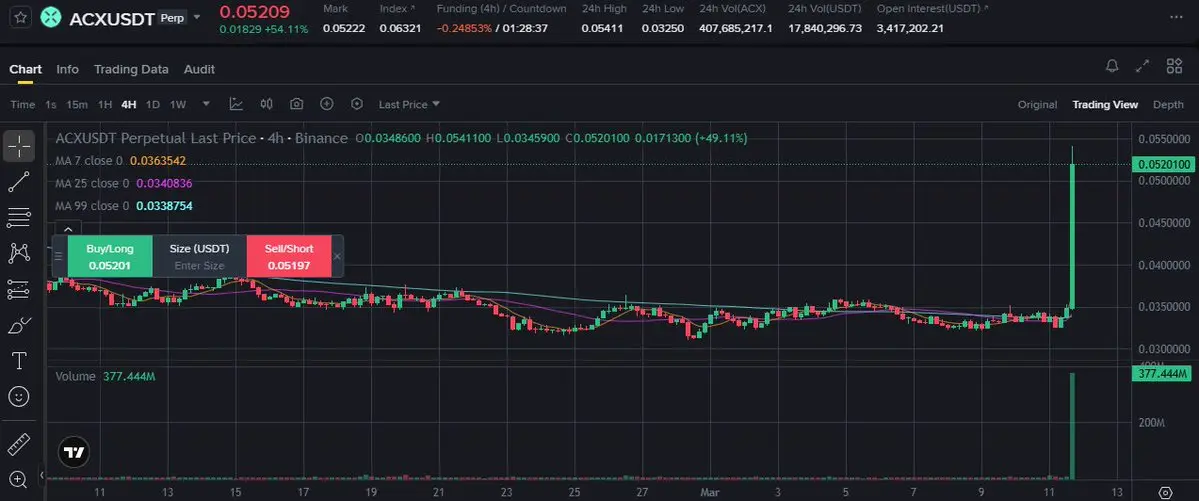Open price alert bell icon
This screenshot has height=501, width=1199.
(1113, 66)
